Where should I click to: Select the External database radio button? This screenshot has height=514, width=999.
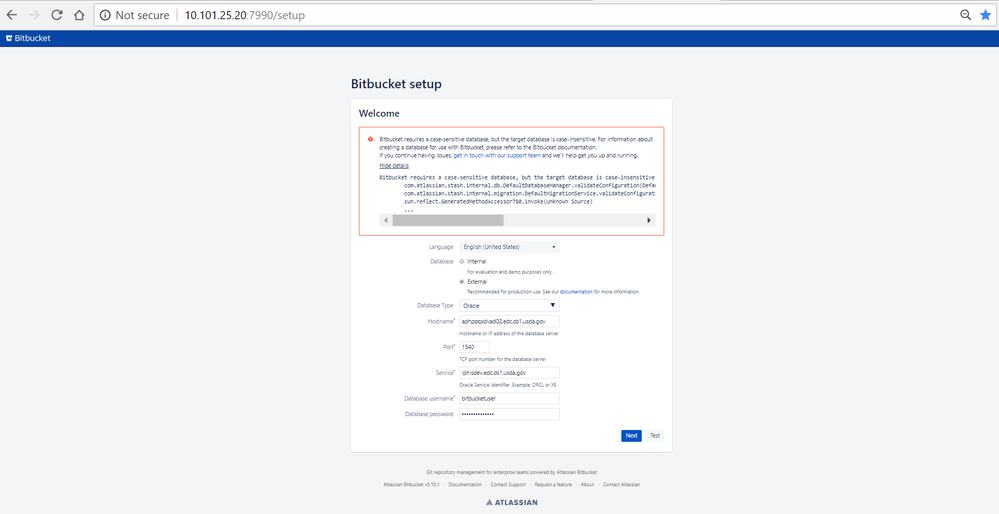point(462,282)
